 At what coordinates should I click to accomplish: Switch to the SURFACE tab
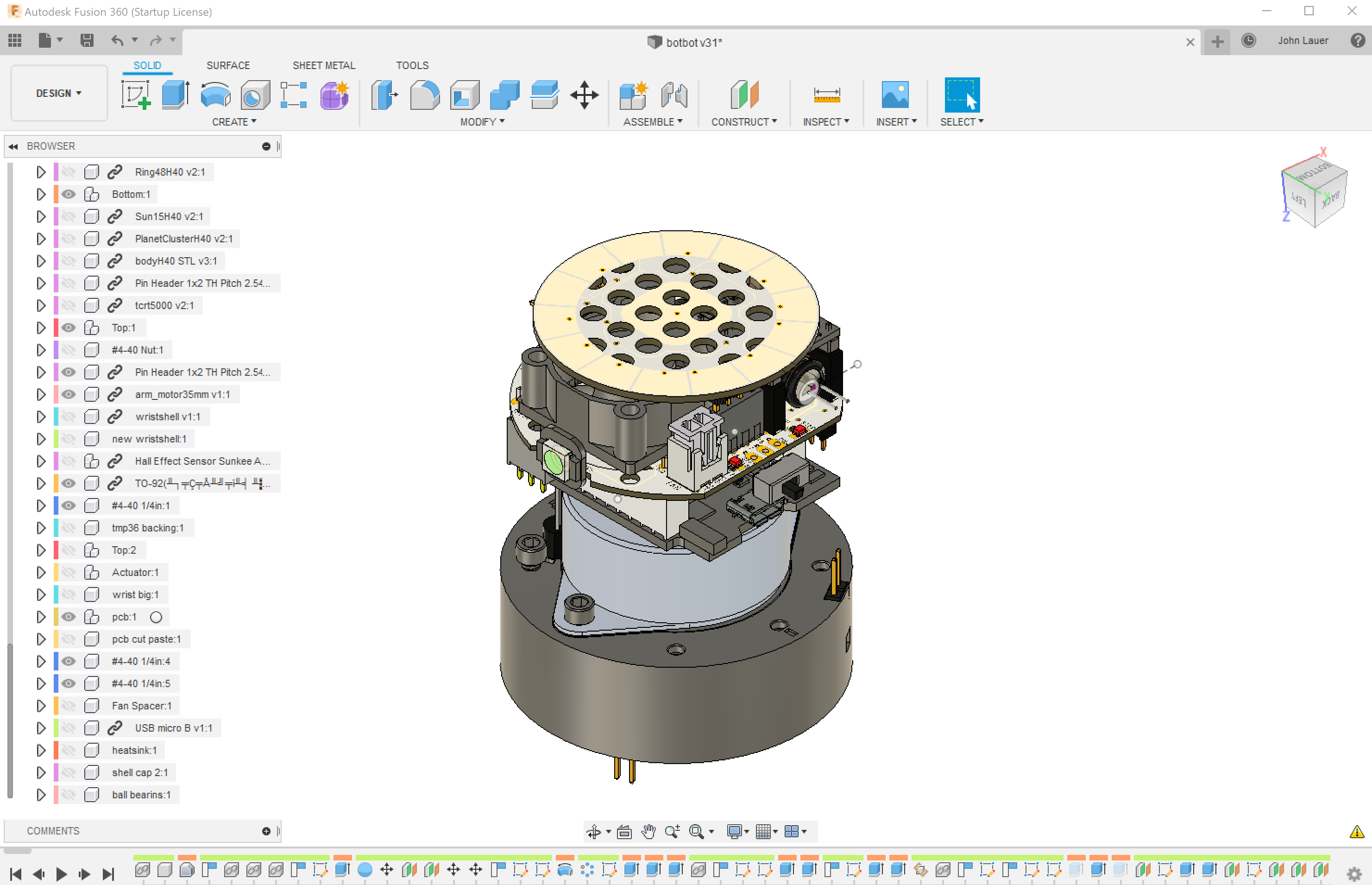[228, 65]
